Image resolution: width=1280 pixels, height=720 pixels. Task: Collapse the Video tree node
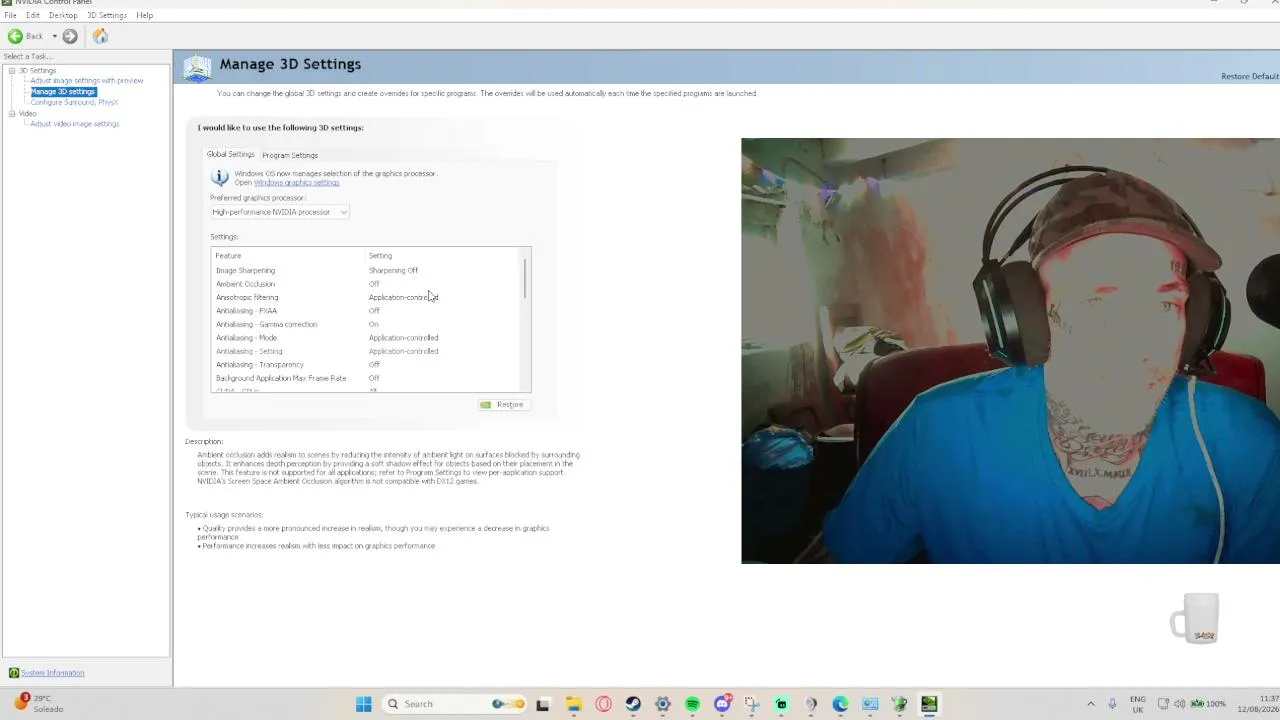tap(11, 113)
